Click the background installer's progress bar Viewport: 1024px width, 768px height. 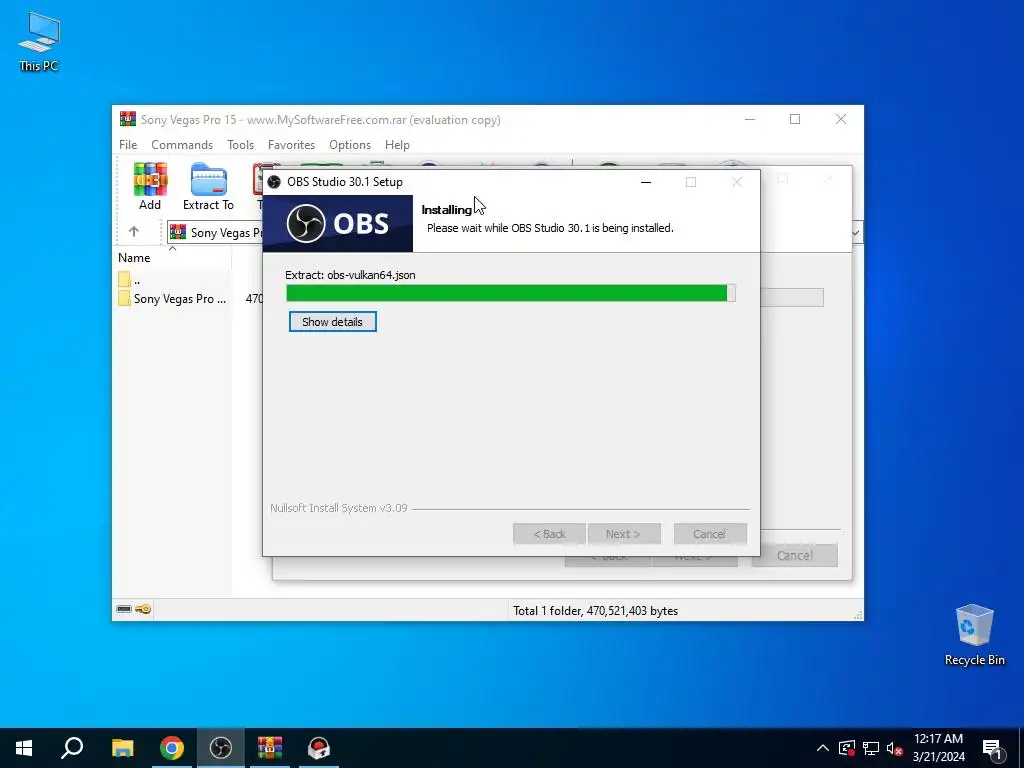792,298
